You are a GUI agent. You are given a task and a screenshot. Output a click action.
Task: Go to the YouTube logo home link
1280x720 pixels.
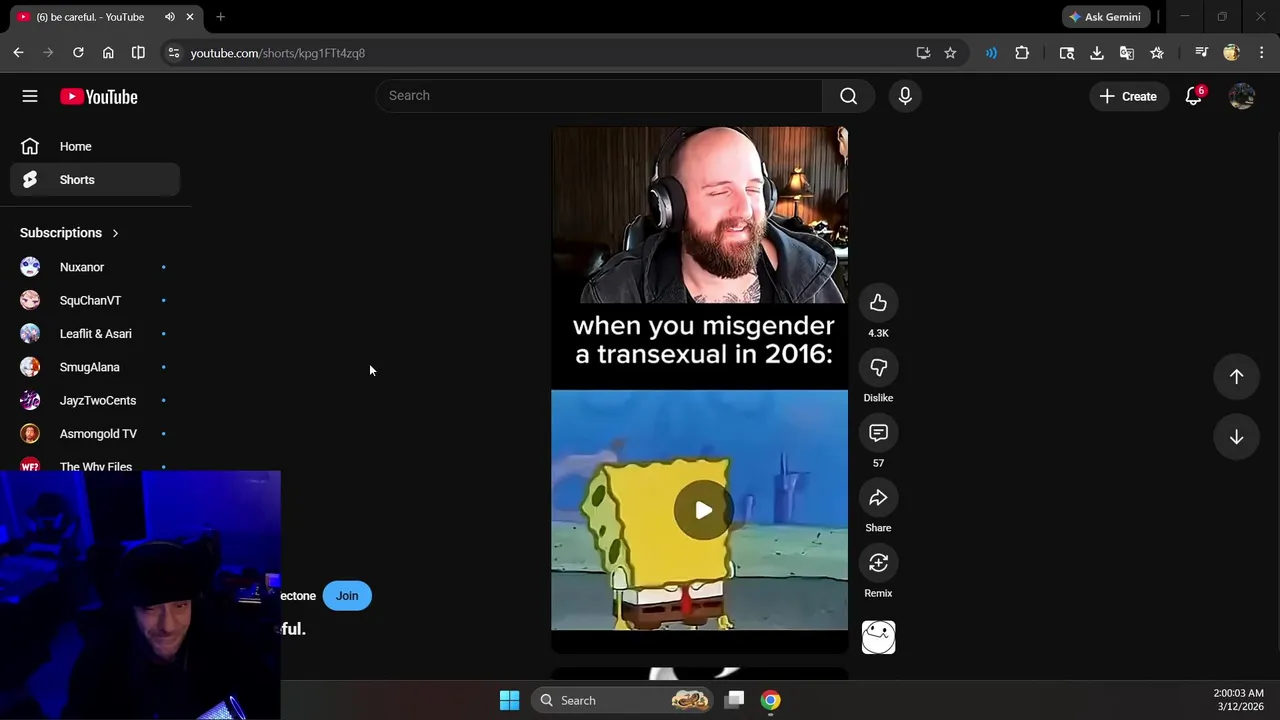pos(98,96)
